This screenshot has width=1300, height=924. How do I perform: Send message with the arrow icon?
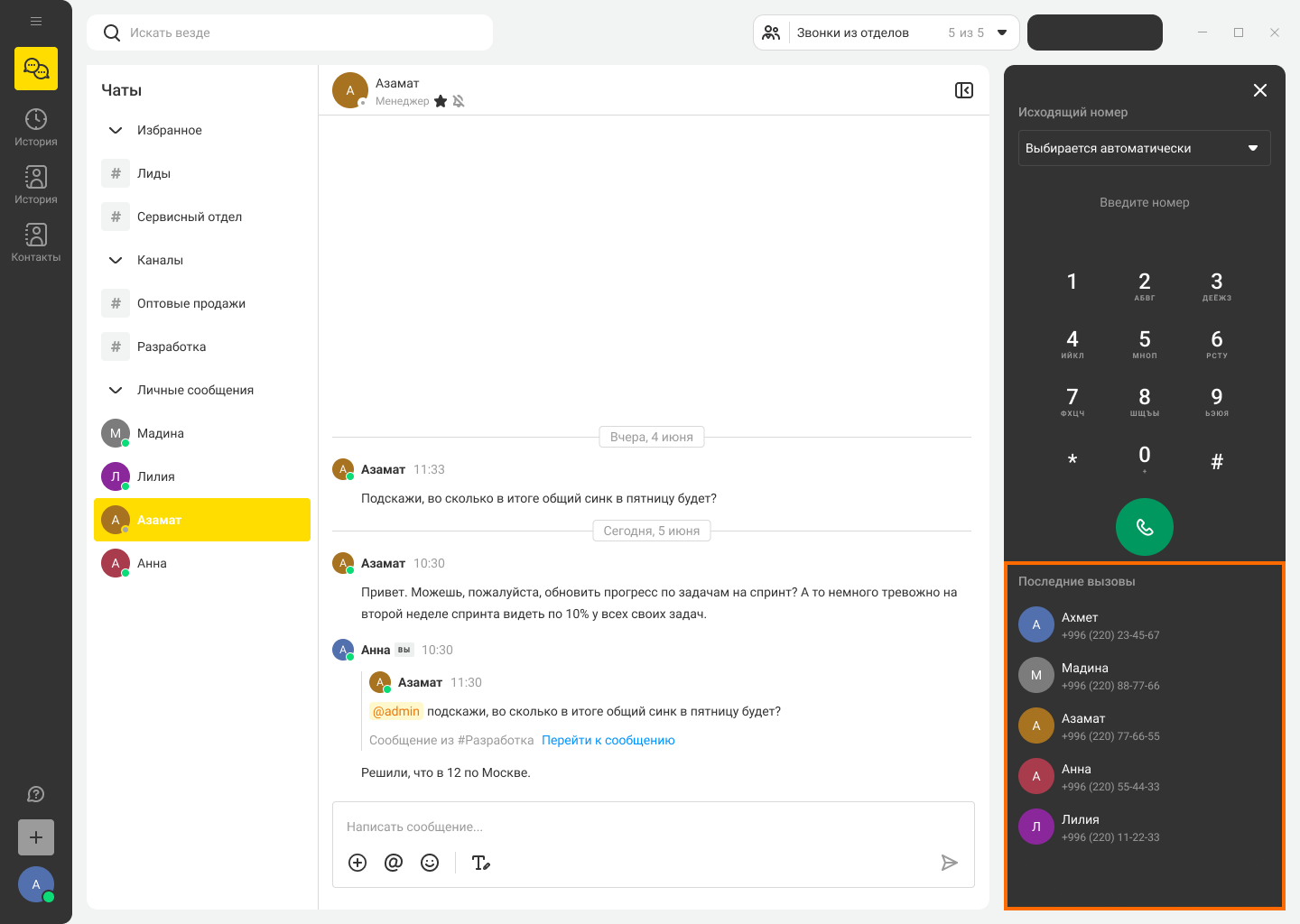949,863
